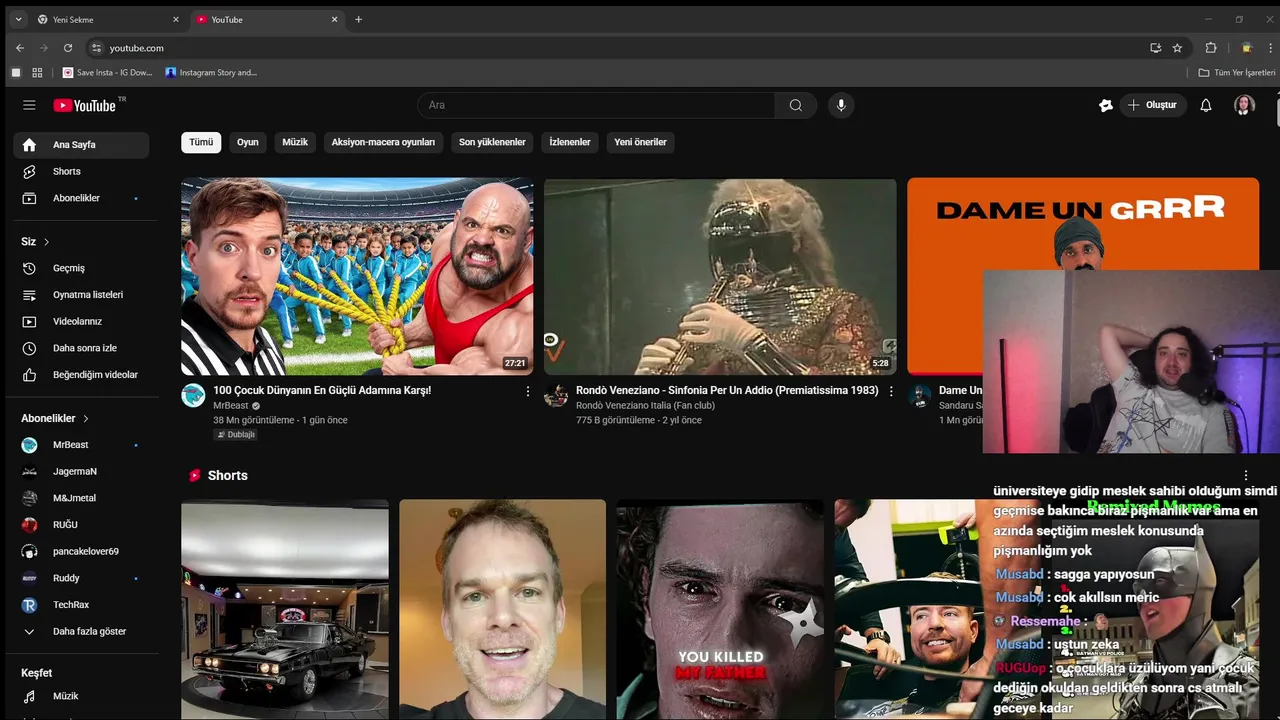Open Instagram Story bookmark

[x=211, y=73]
